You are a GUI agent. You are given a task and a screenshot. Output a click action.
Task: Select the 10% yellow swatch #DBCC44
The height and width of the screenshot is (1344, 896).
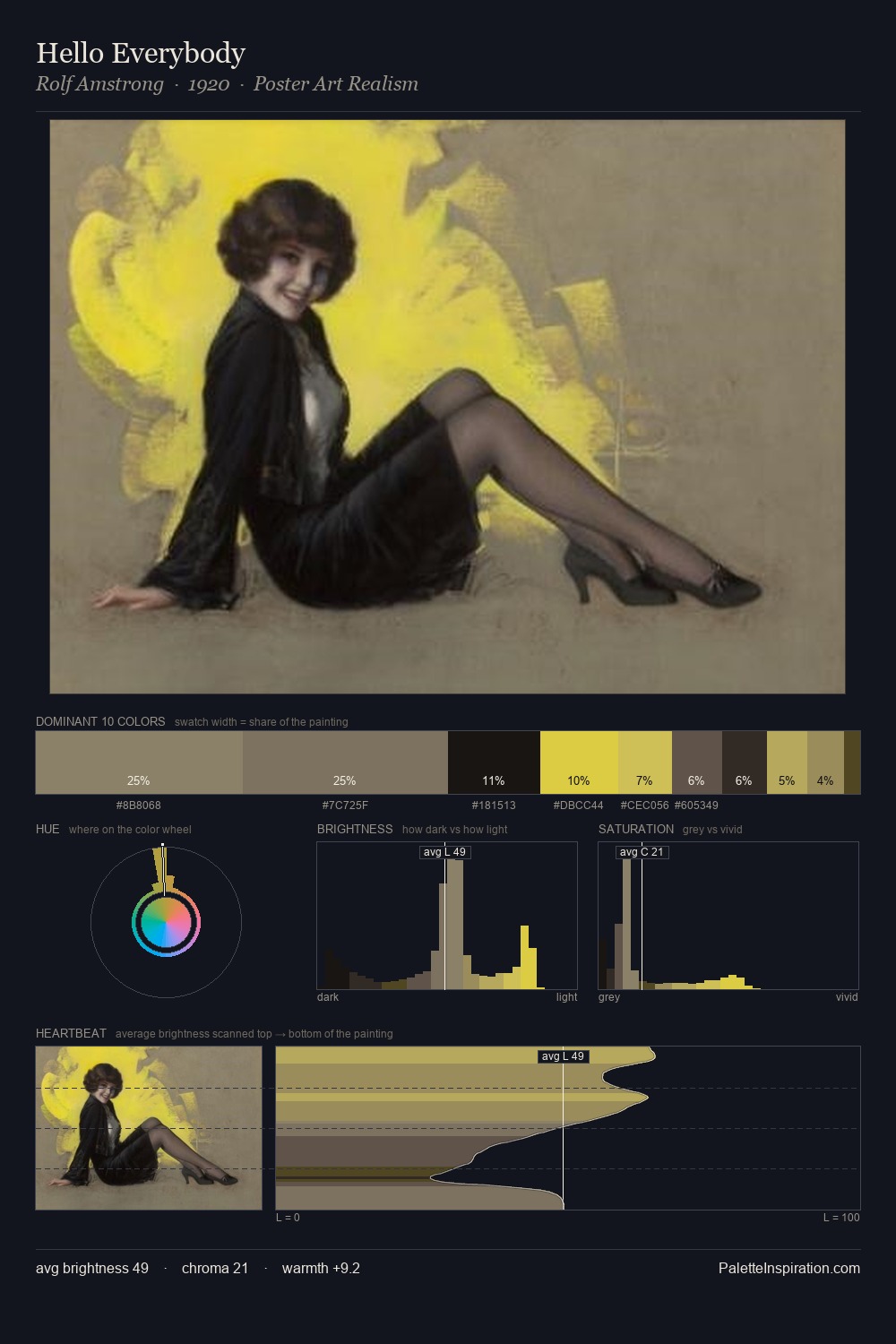click(x=579, y=762)
